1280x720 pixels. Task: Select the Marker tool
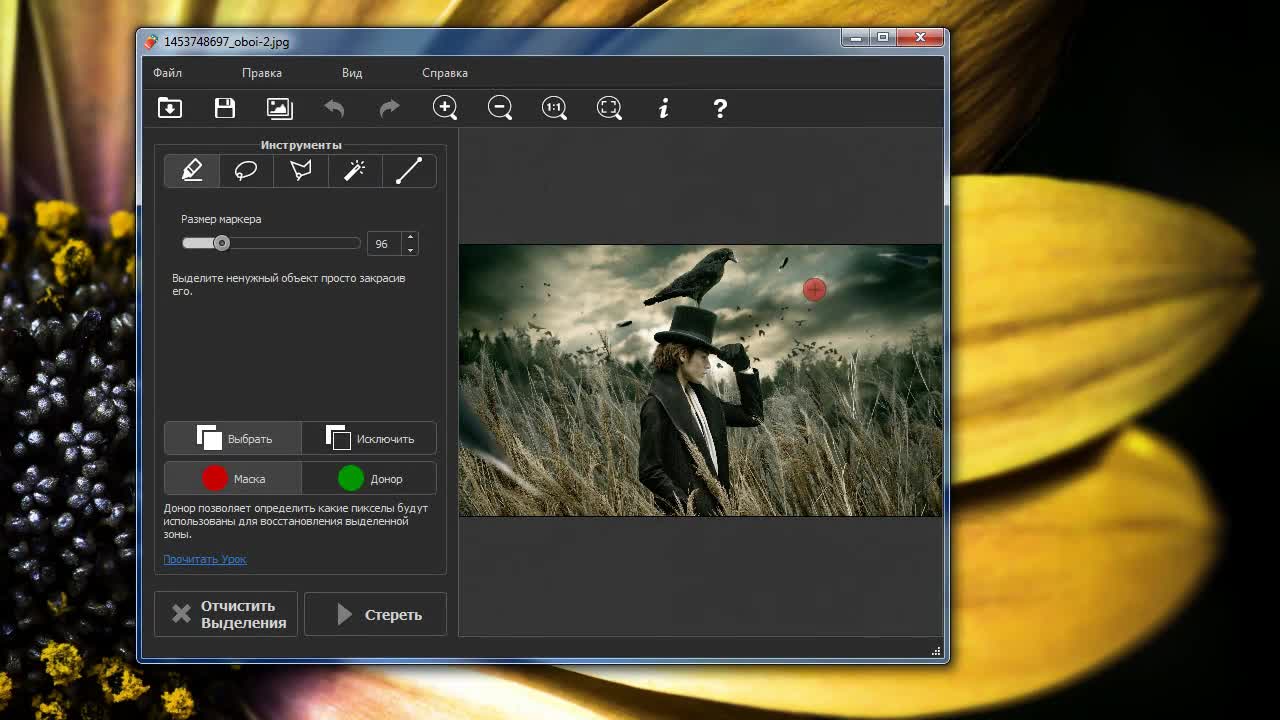tap(192, 171)
